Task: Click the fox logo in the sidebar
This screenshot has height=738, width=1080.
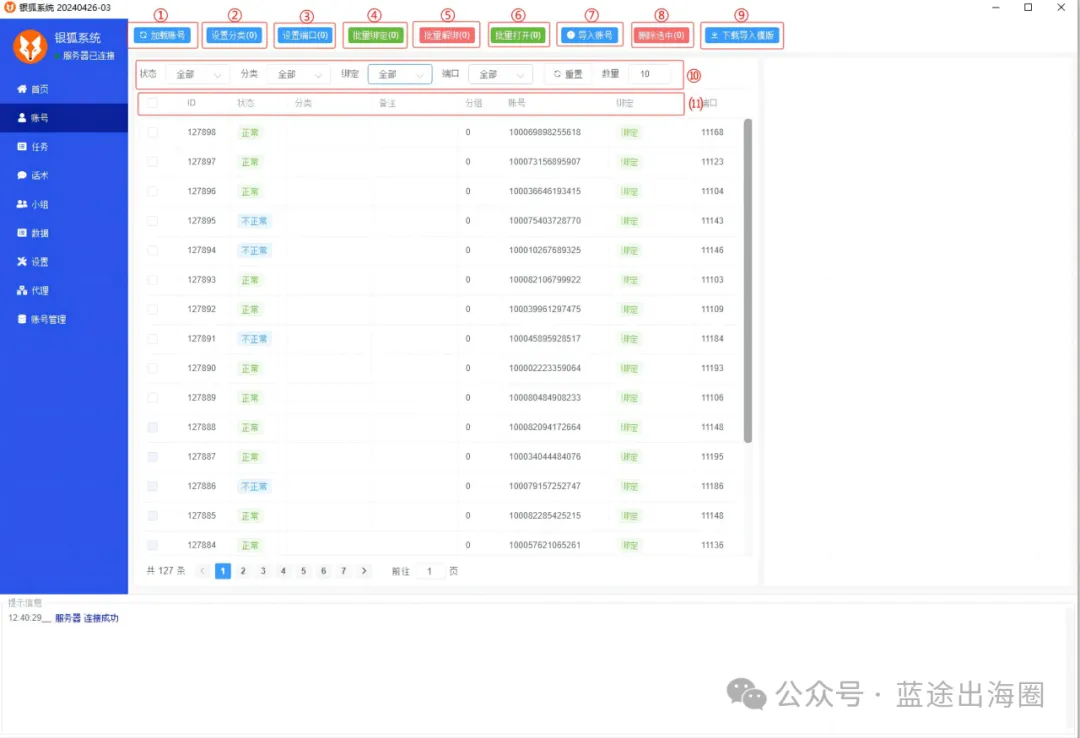Action: (x=30, y=46)
